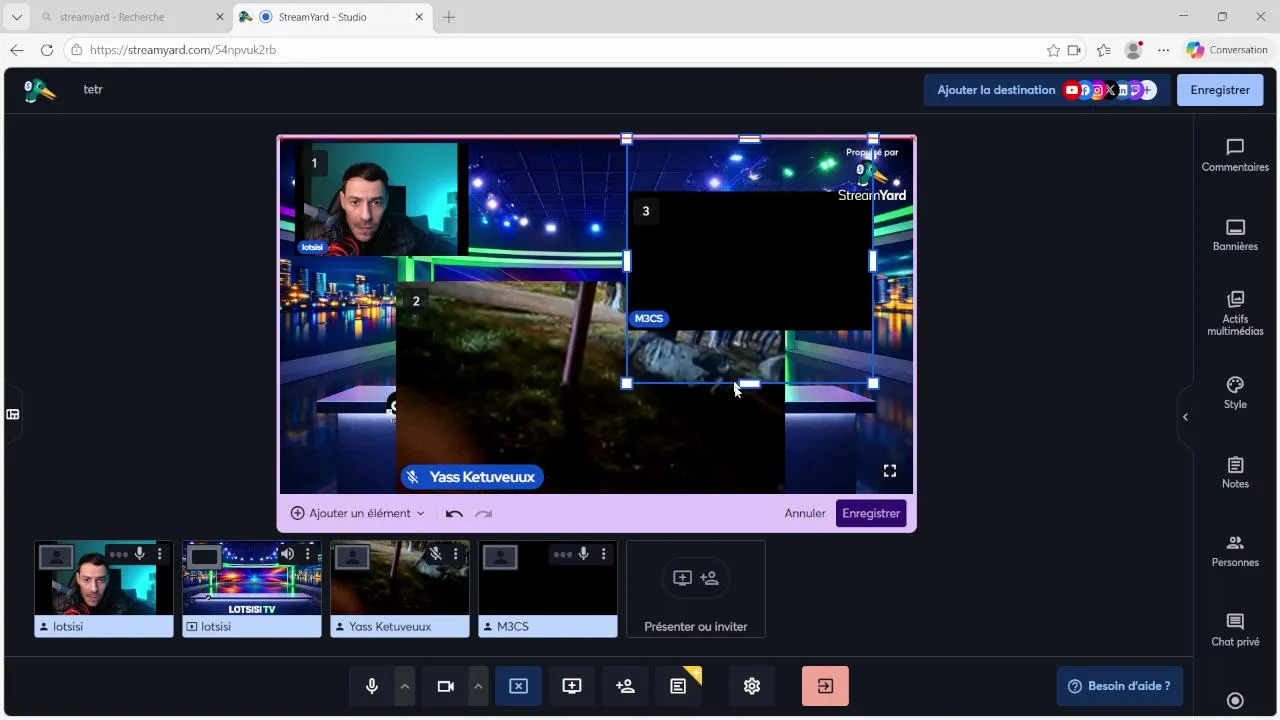Open options menu on lotsisi camera card
Screen dimensions: 1280x720
point(159,554)
